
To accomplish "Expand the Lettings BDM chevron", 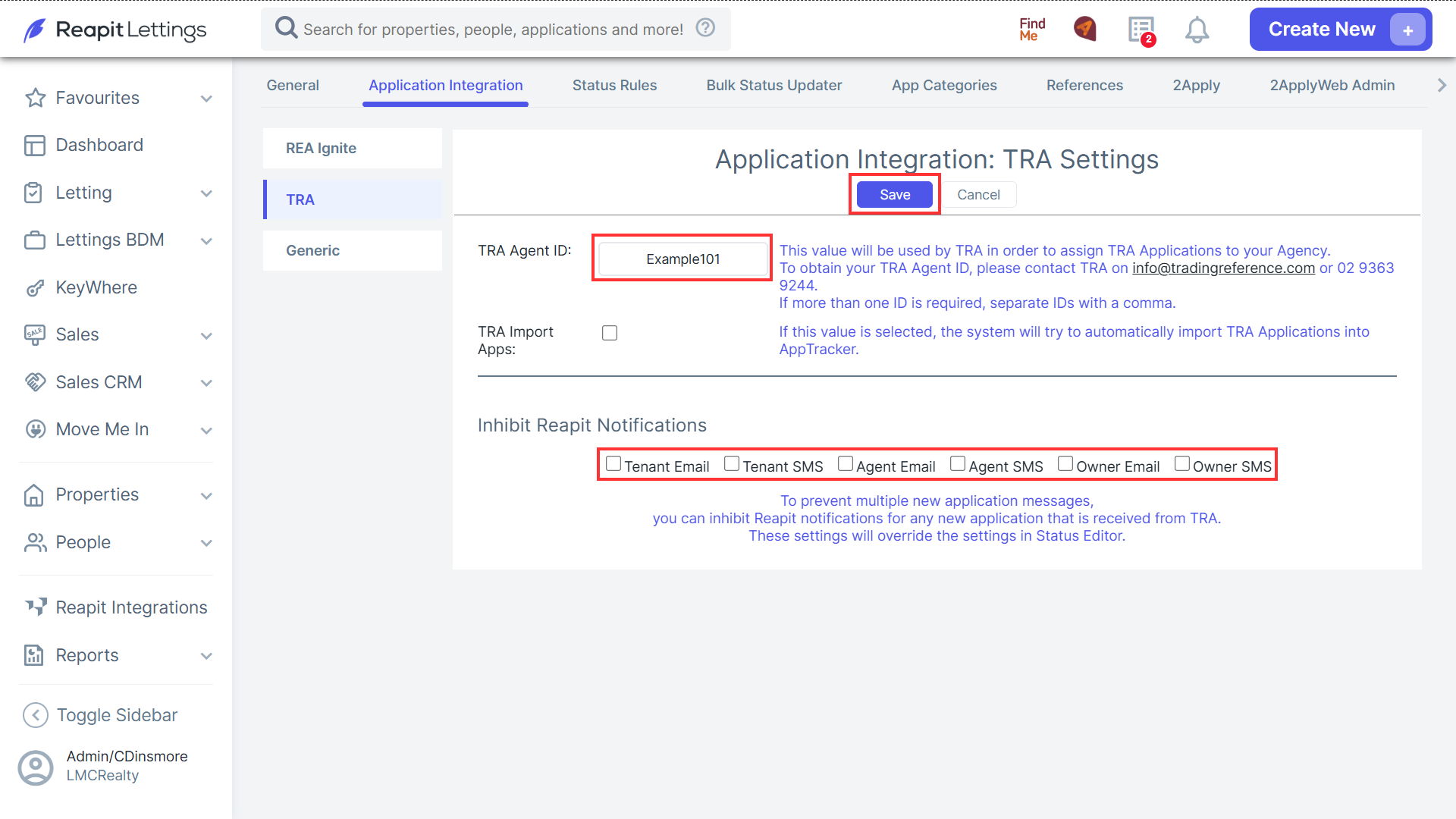I will (206, 241).
